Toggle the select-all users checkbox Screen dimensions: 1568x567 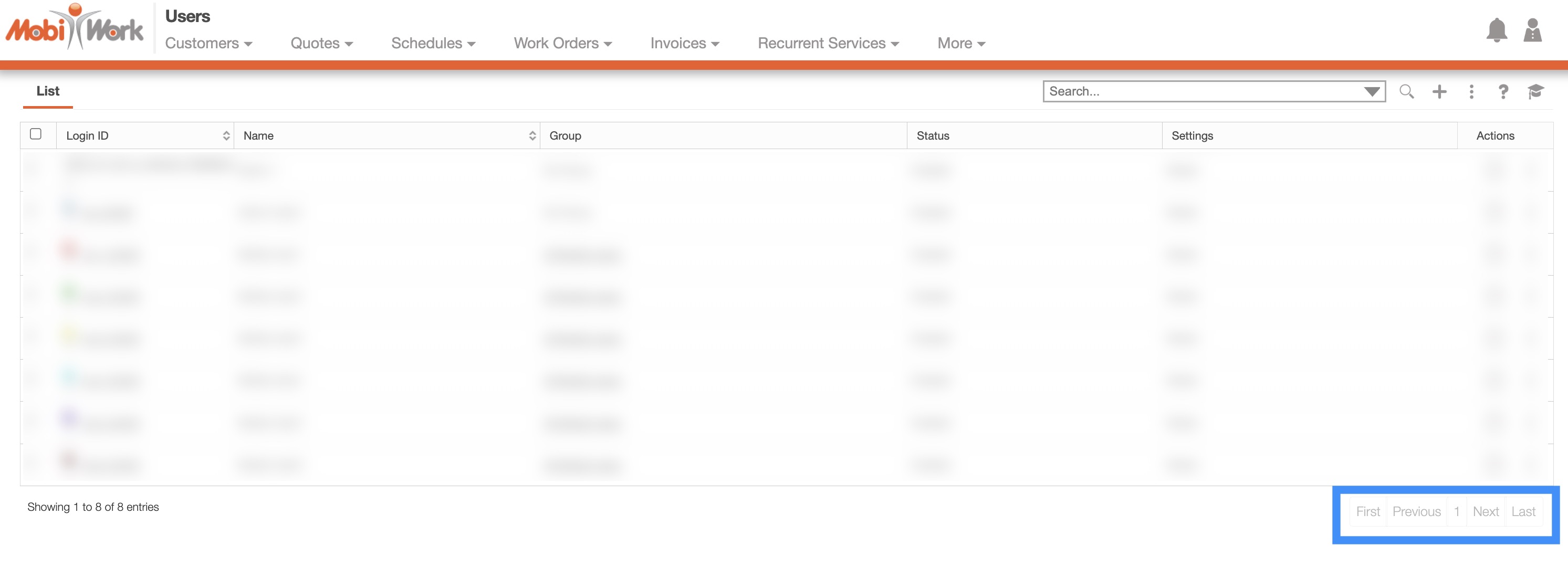tap(36, 134)
